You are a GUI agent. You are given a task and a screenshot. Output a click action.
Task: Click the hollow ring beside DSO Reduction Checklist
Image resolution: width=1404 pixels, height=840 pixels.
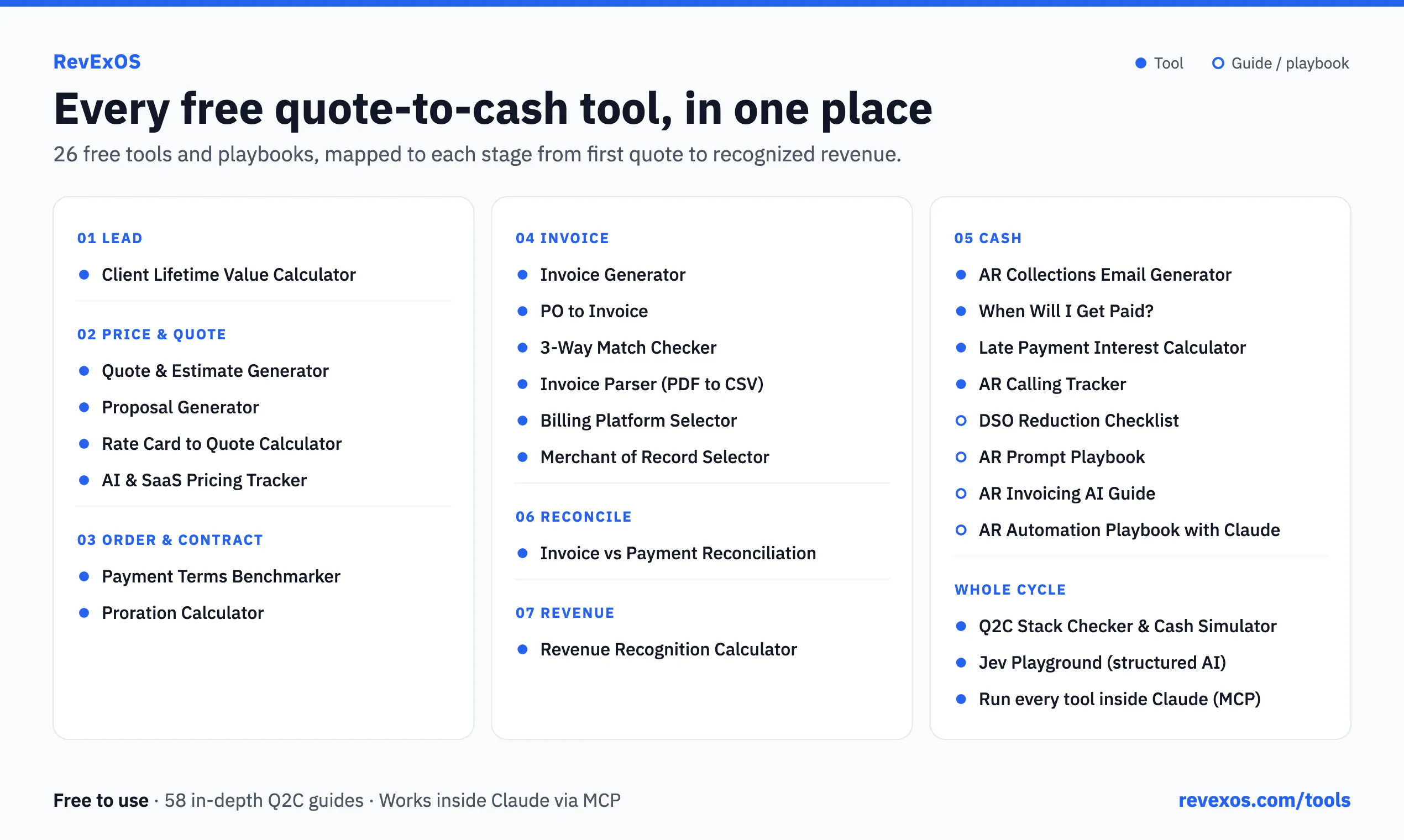[x=961, y=421]
